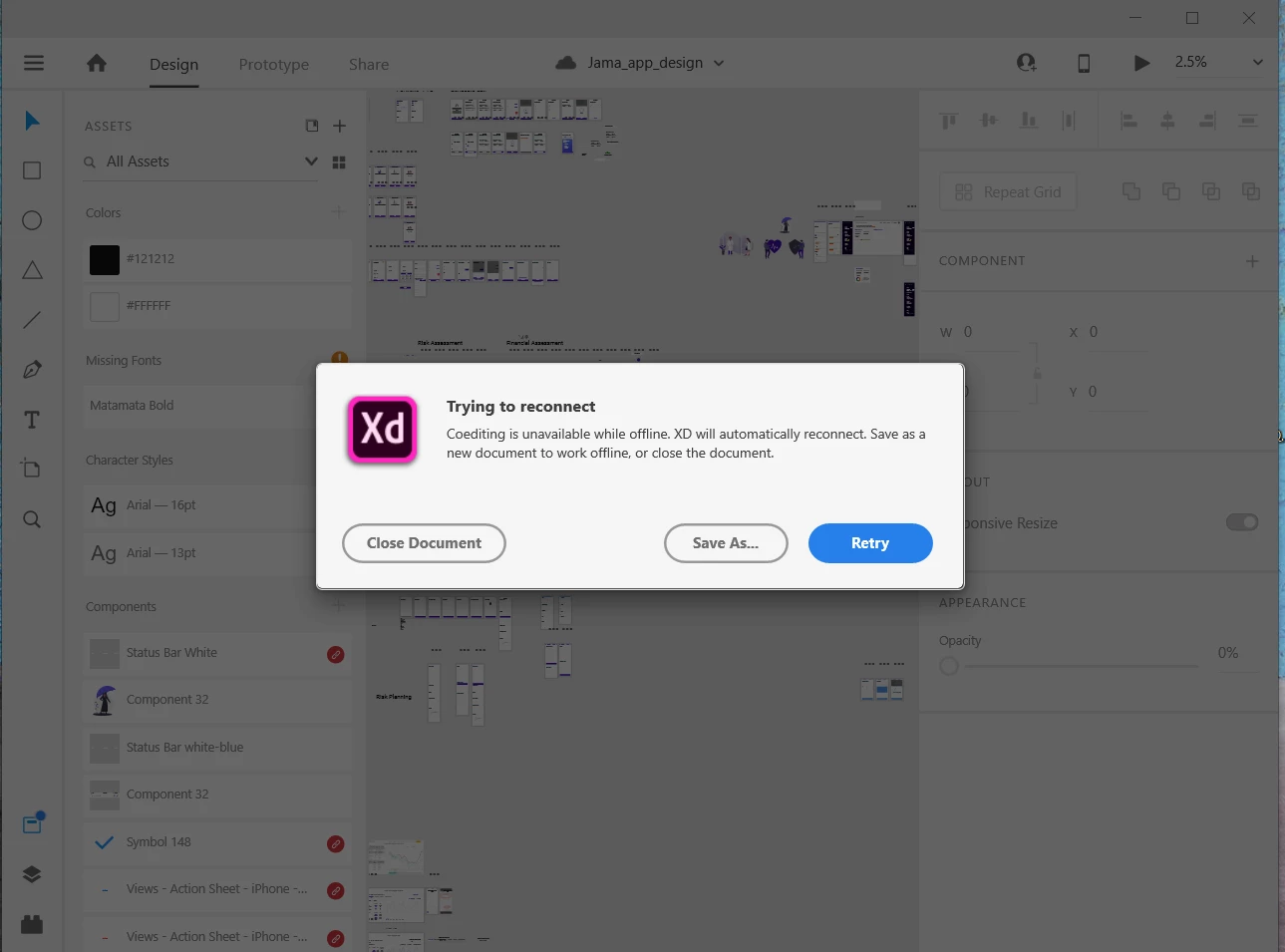The image size is (1285, 952).
Task: Click the width W input field
Action: click(x=992, y=332)
